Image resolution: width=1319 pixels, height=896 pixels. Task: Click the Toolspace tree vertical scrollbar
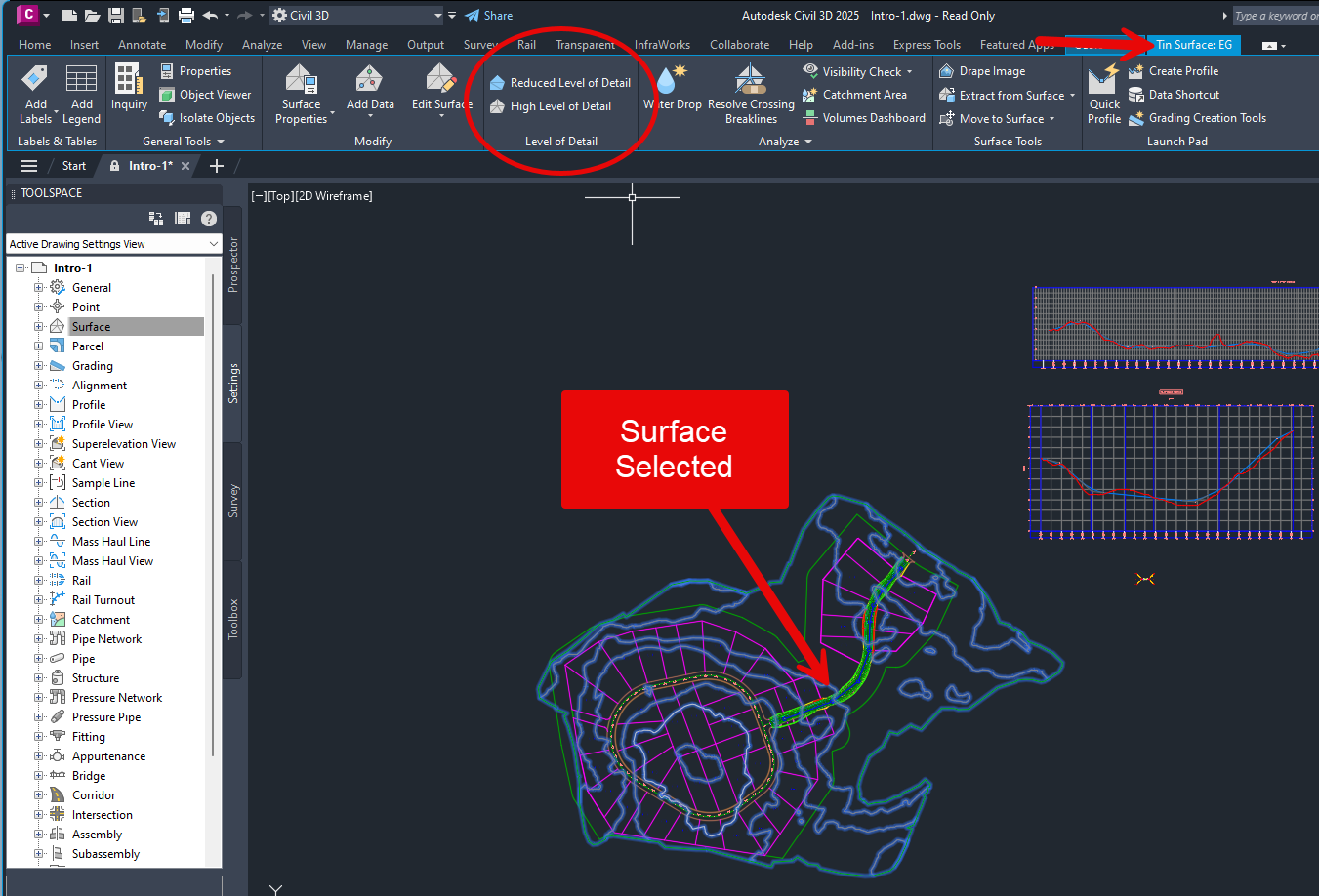coord(213,514)
